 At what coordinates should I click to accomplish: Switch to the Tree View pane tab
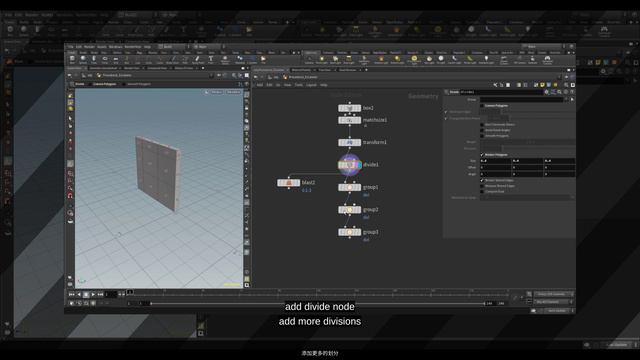coord(325,70)
